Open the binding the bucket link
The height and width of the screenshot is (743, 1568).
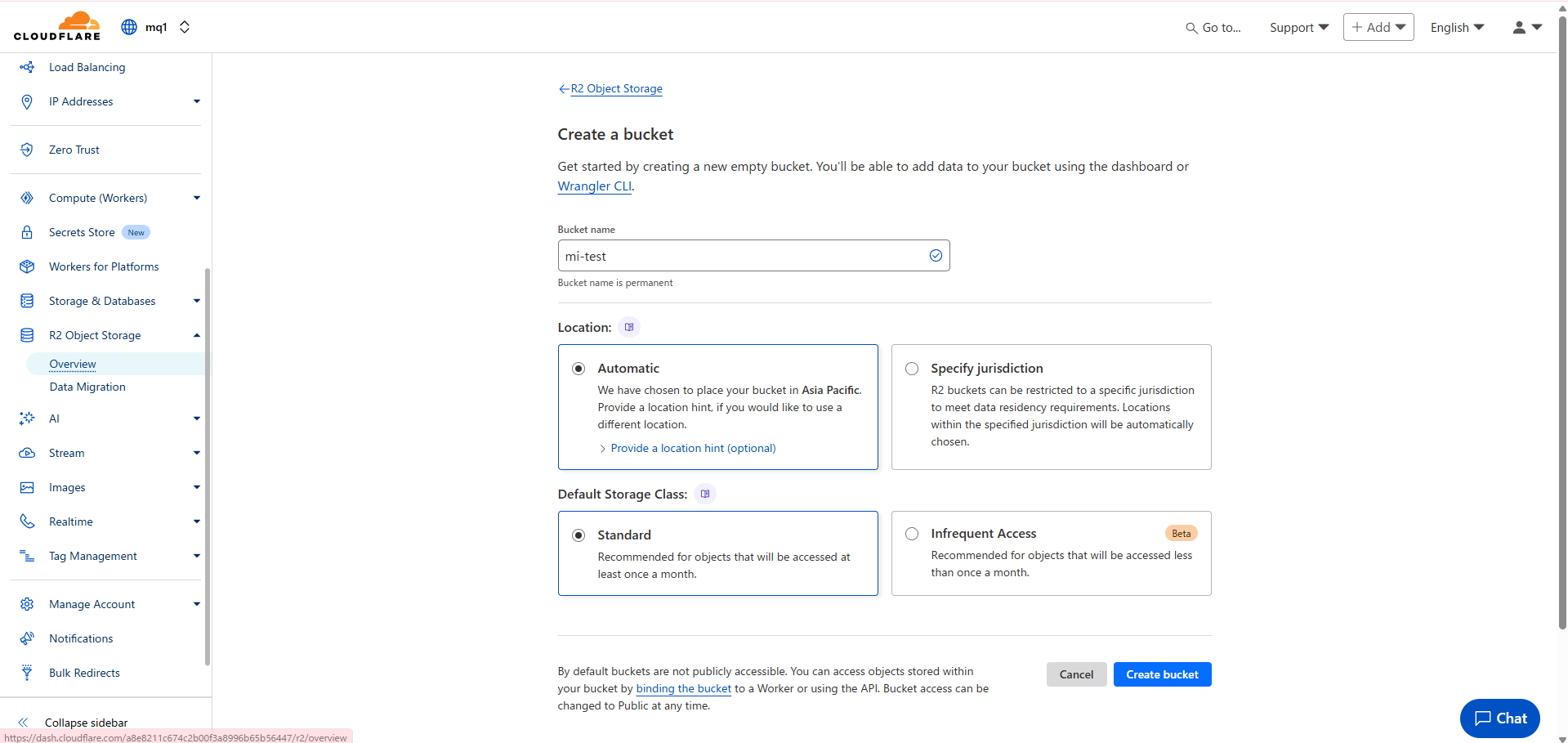684,688
